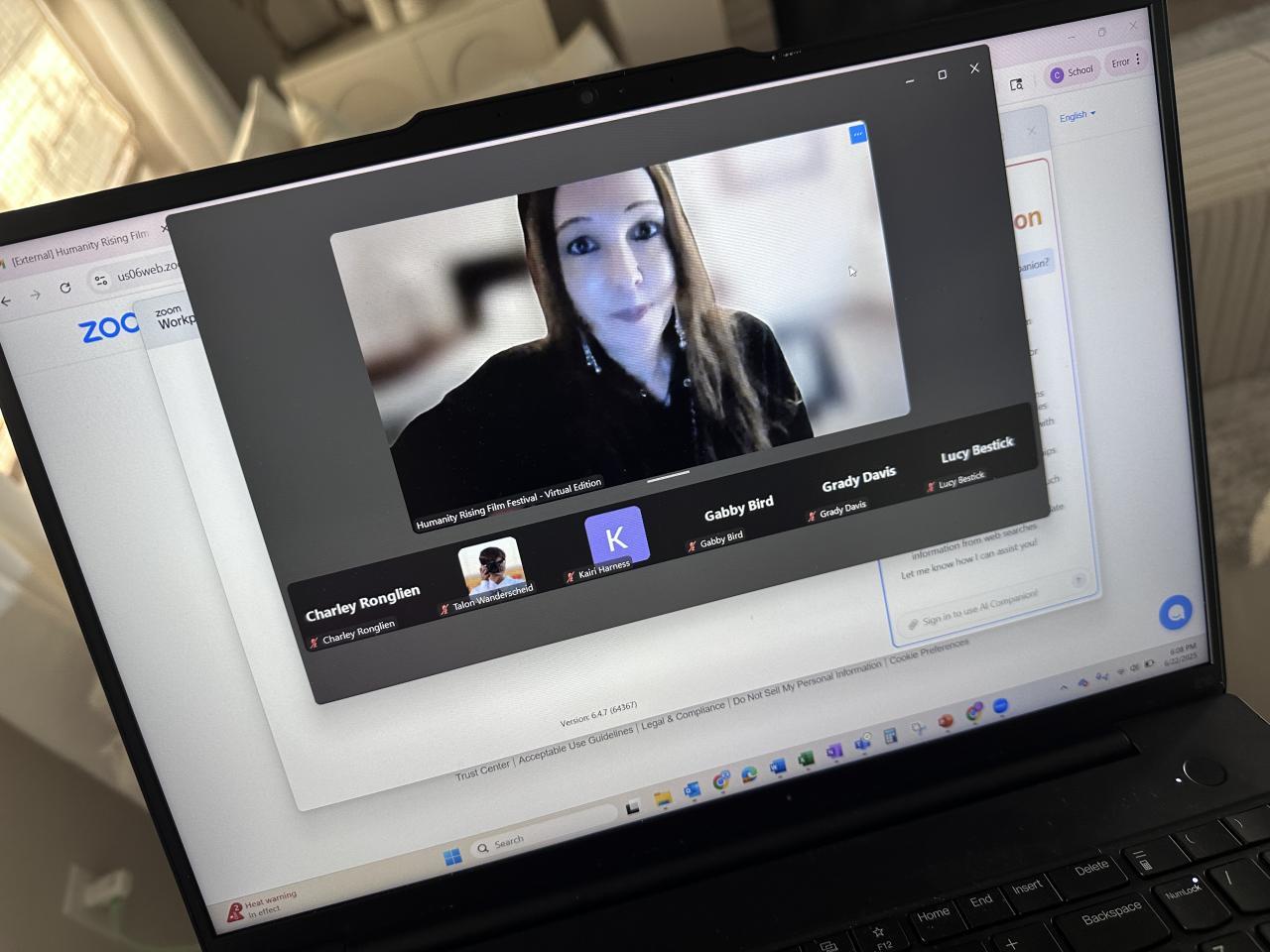This screenshot has height=952, width=1270.
Task: Click the send arrow in the AI Companion box
Action: coord(1079,580)
